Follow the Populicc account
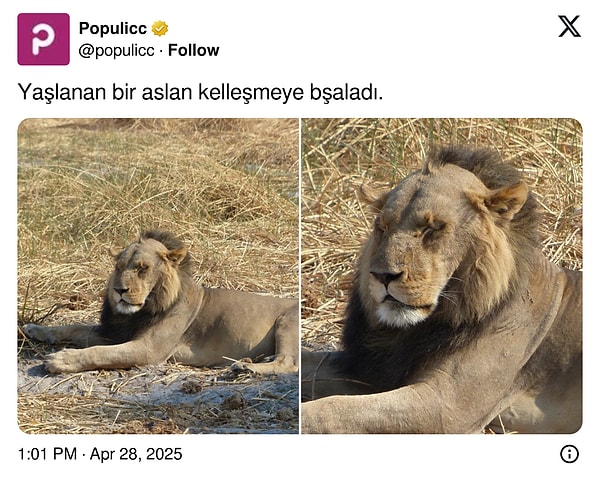Image resolution: width=600 pixels, height=484 pixels. tap(194, 50)
